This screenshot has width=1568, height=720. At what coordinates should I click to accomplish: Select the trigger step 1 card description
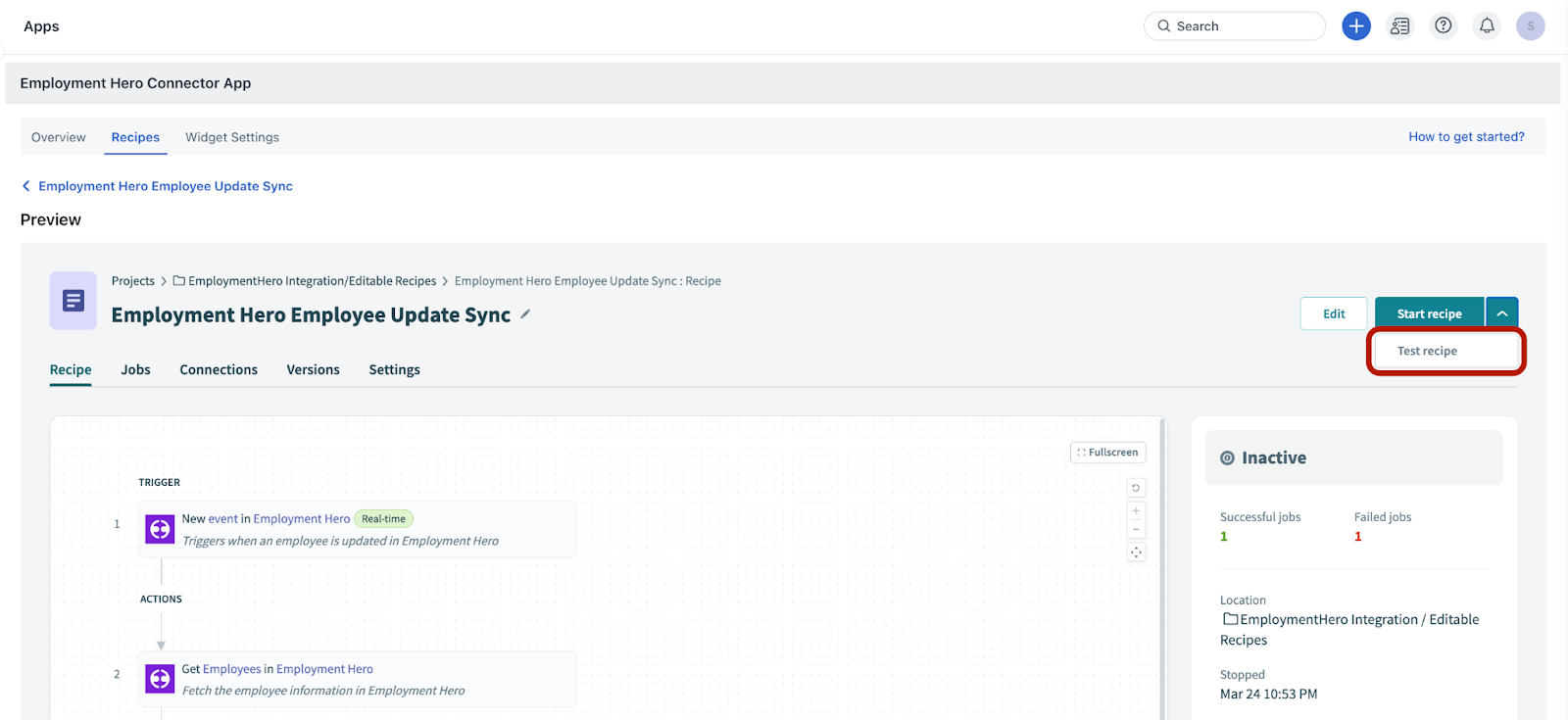coord(340,541)
